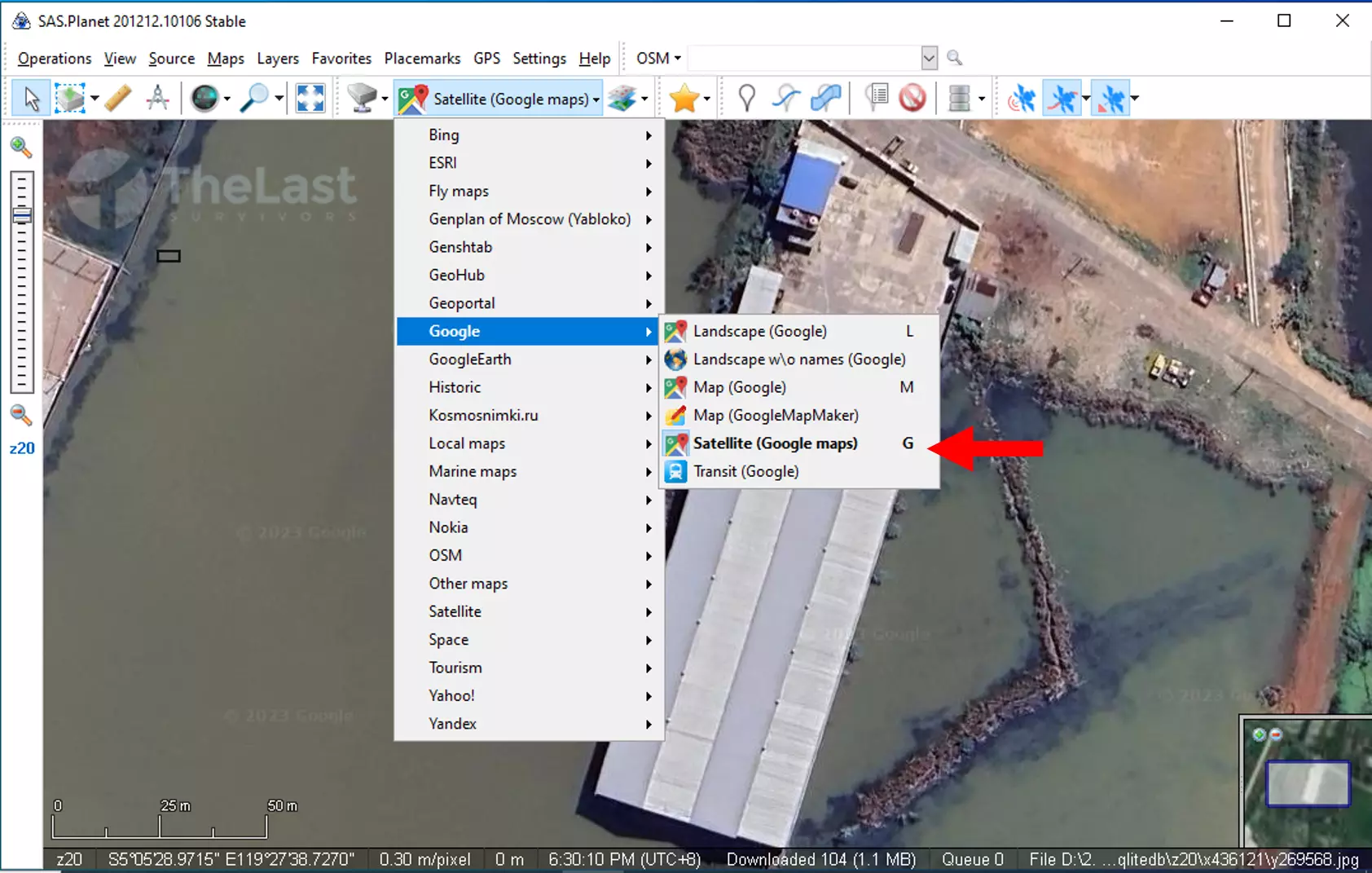Expand the ESRI maps submenu
The height and width of the screenshot is (873, 1372).
click(x=530, y=163)
